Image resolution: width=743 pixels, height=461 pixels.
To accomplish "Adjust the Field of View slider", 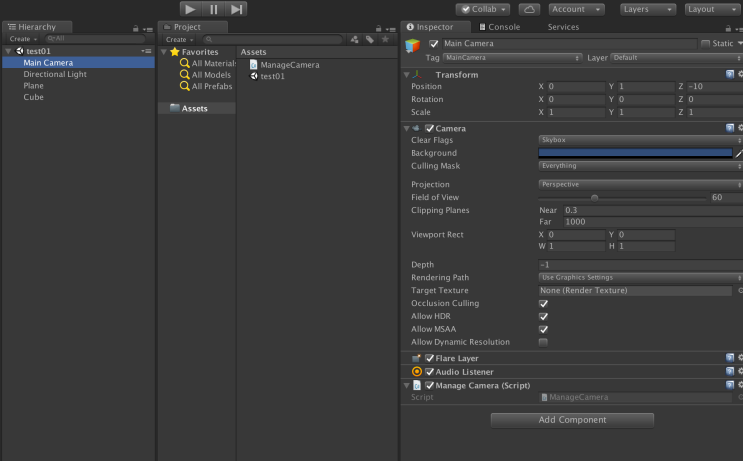I will [x=622, y=198].
